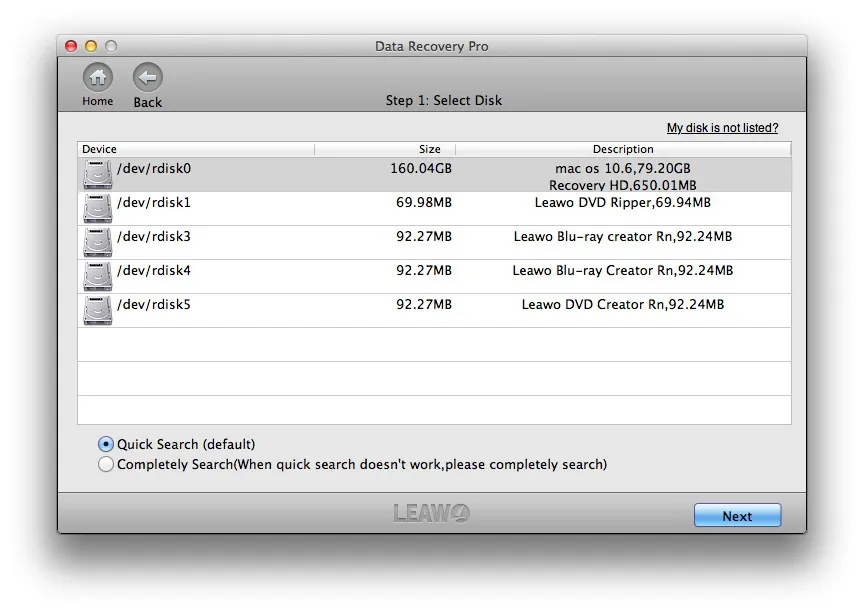
Task: Select the /dev/rdisk4 drive icon
Action: point(98,276)
